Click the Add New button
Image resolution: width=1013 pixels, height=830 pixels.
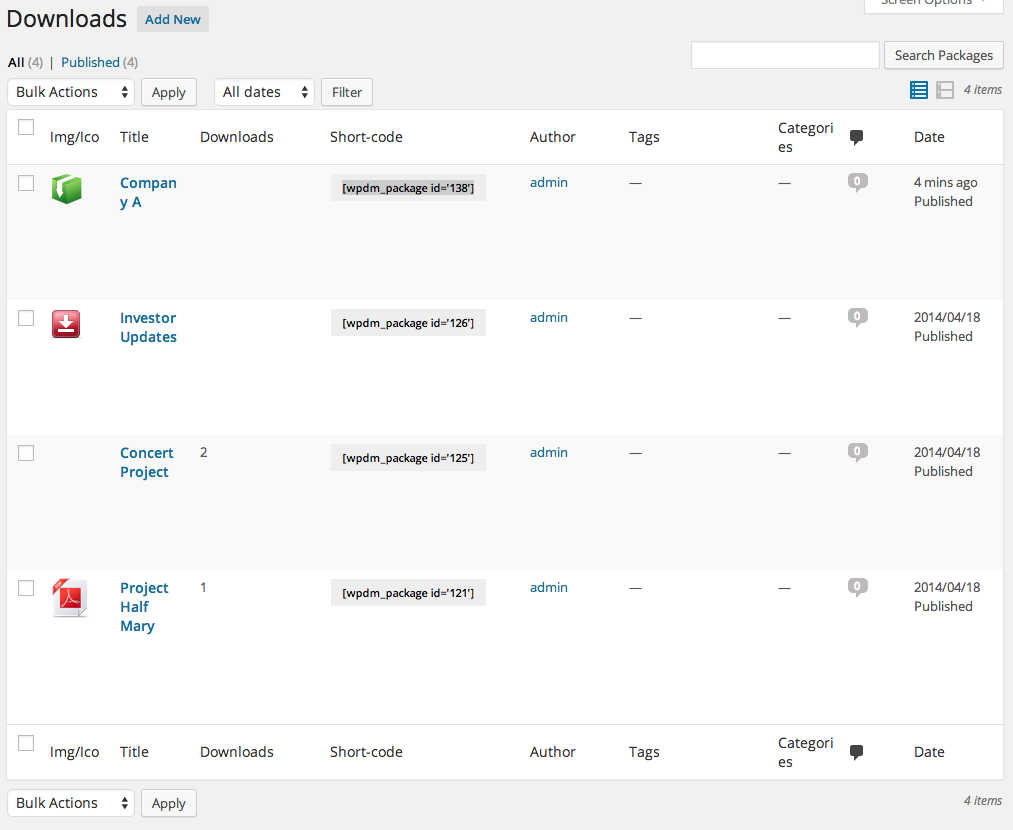click(x=173, y=19)
